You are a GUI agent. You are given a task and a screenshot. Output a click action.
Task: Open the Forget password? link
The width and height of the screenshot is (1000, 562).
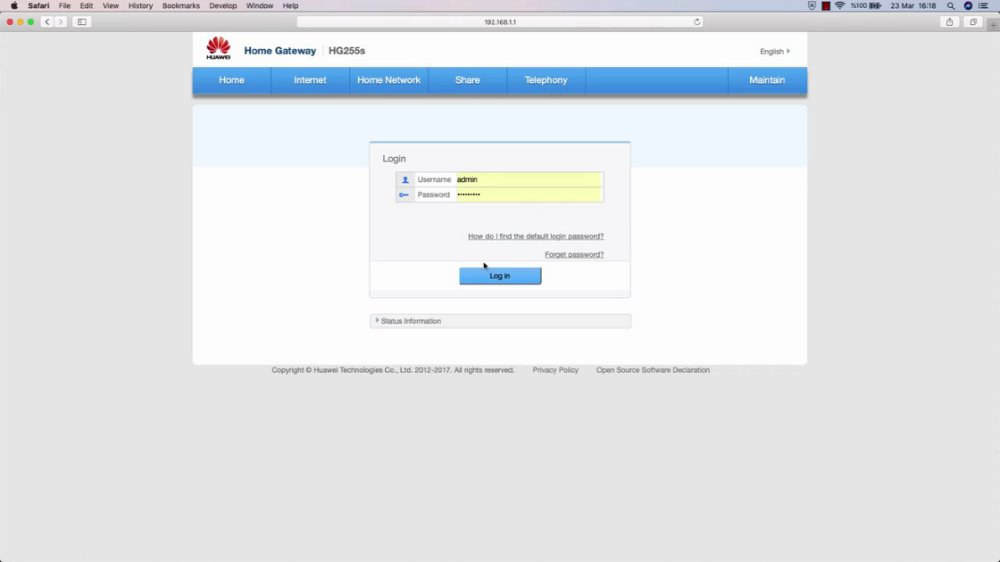click(574, 255)
